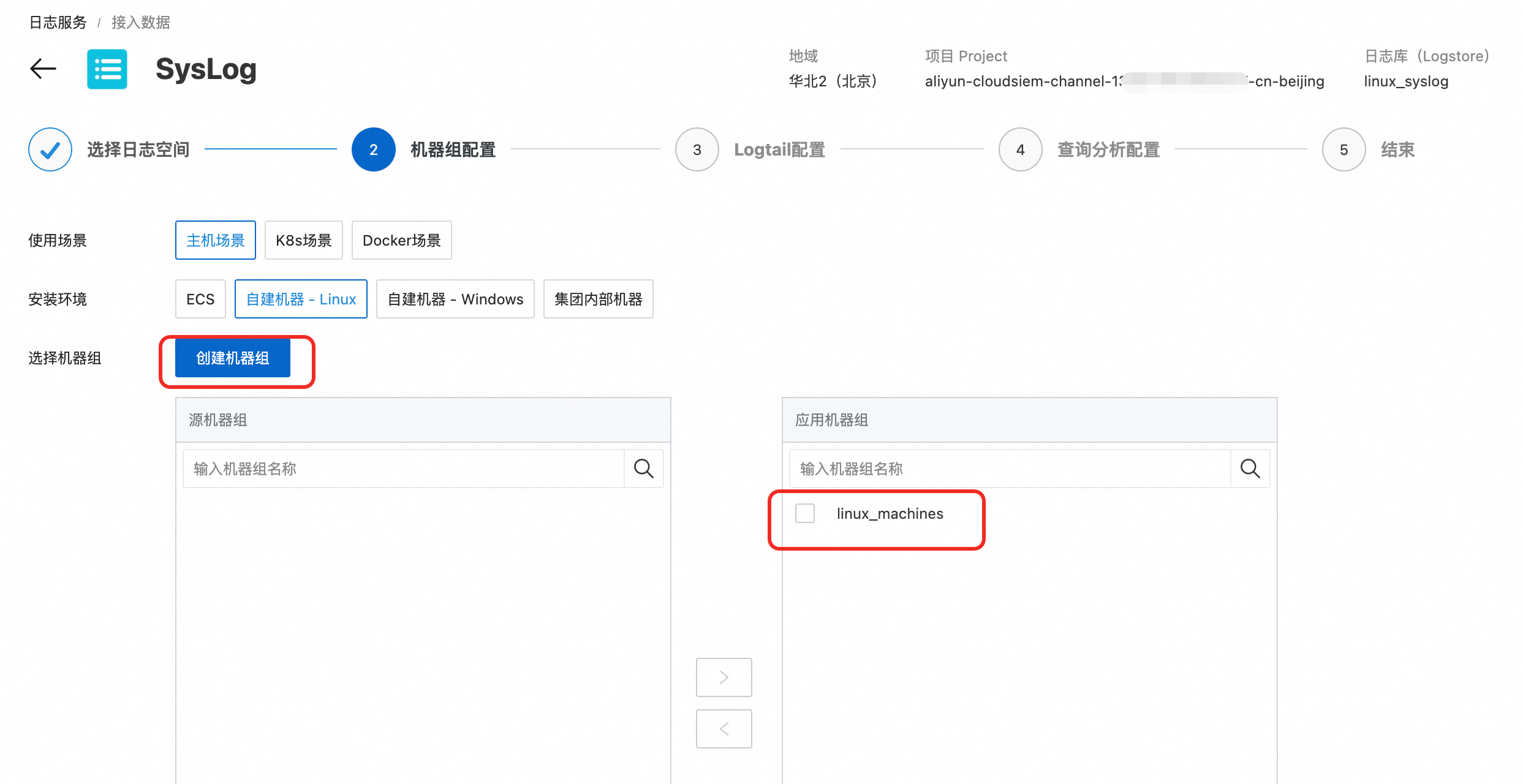Click the aliyun-cloudsiem-channel project name
1523x784 pixels.
point(1124,81)
